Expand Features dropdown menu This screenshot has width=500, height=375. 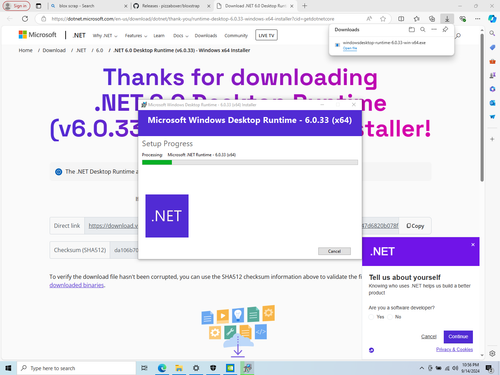pyautogui.click(x=136, y=36)
